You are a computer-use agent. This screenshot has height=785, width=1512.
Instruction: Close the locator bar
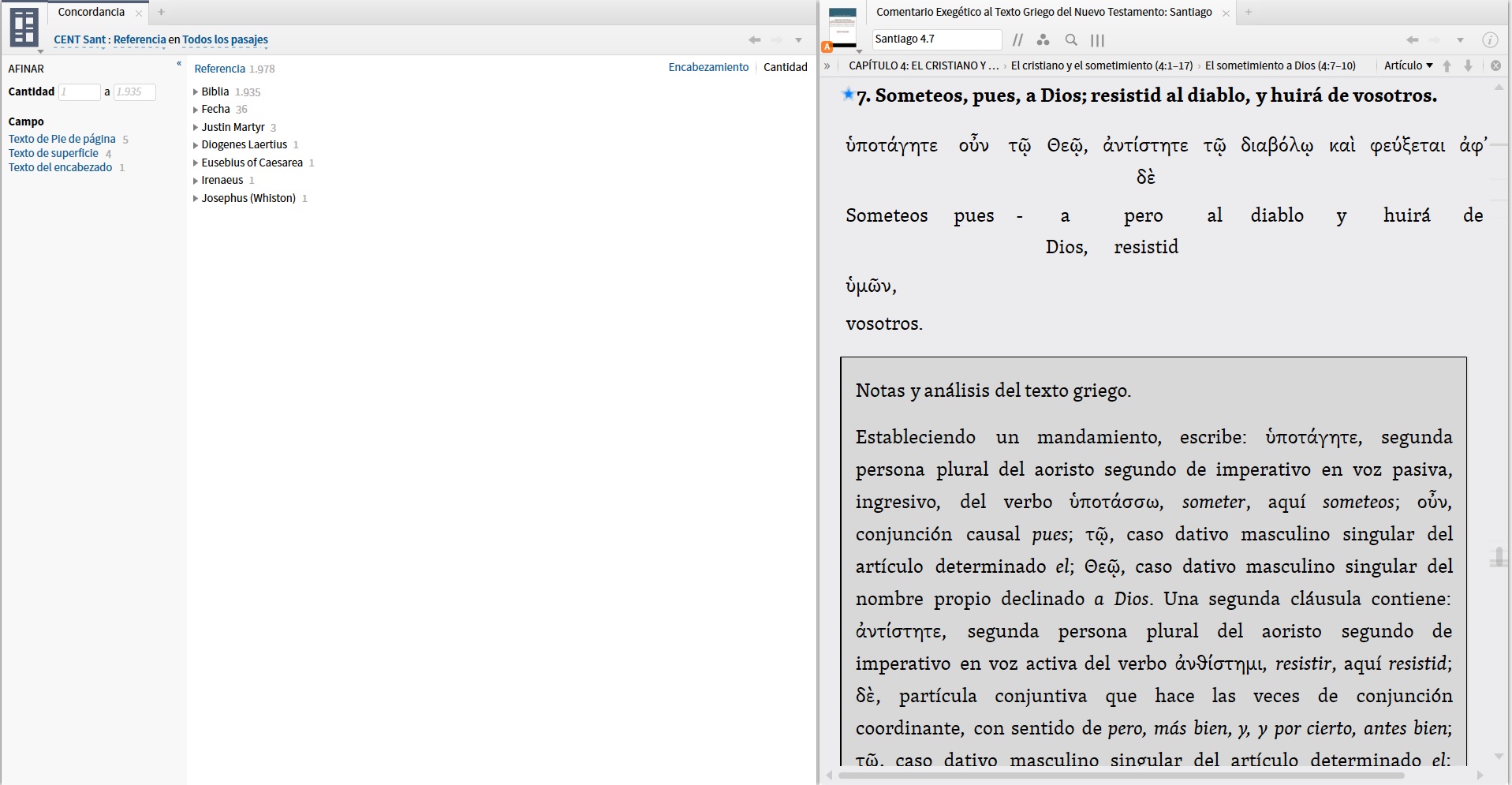click(1495, 66)
